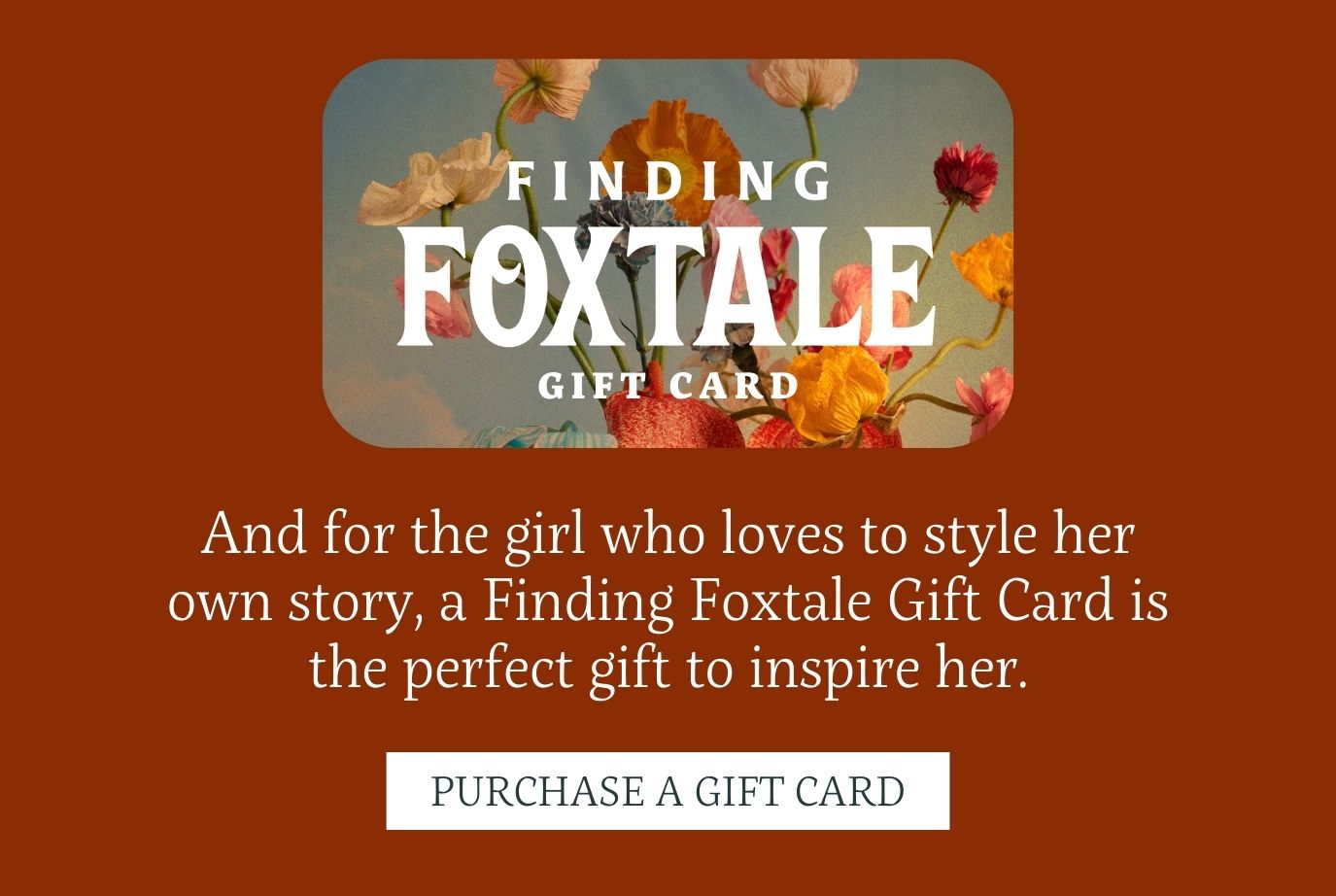Viewport: 1336px width, 896px height.
Task: Select the FINDING word on the card
Action: pyautogui.click(x=669, y=182)
